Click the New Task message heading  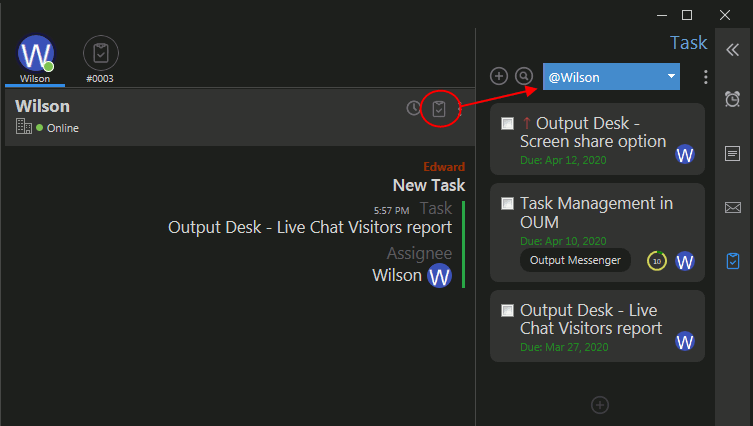(429, 185)
